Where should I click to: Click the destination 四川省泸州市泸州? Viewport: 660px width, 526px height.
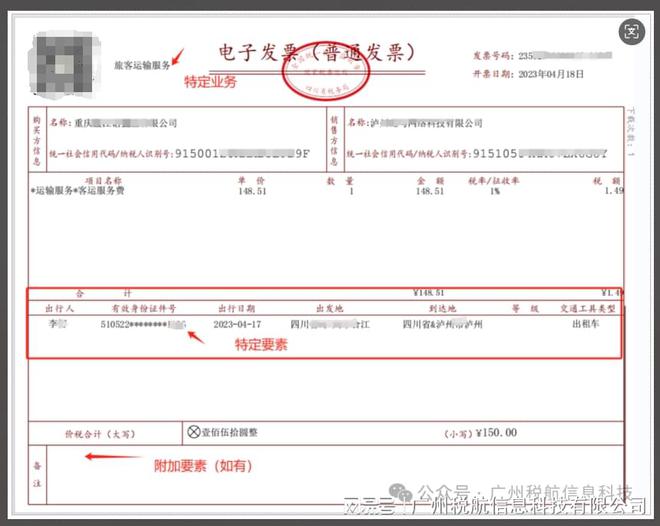pyautogui.click(x=442, y=324)
